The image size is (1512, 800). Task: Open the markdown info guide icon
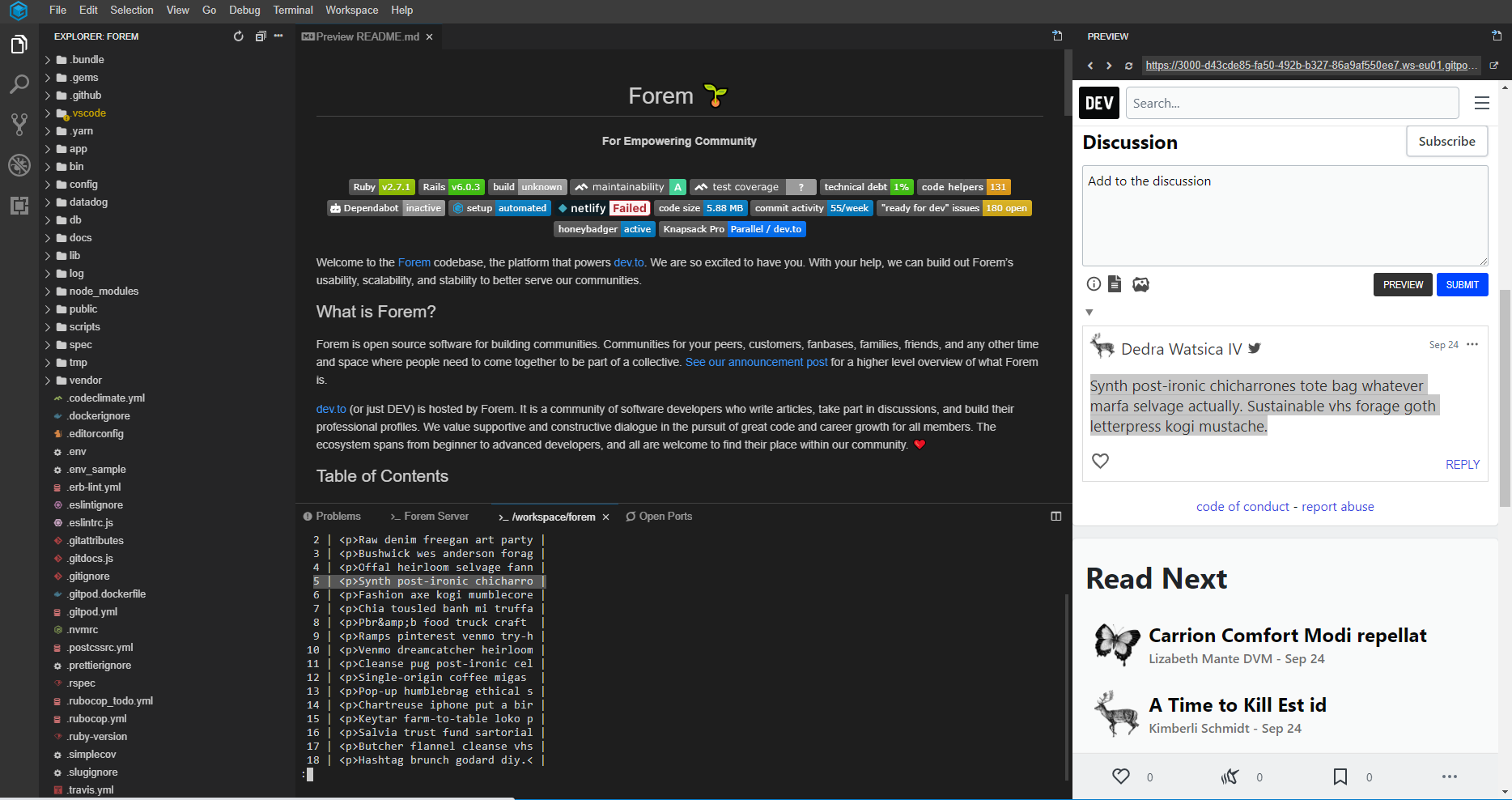(1094, 284)
